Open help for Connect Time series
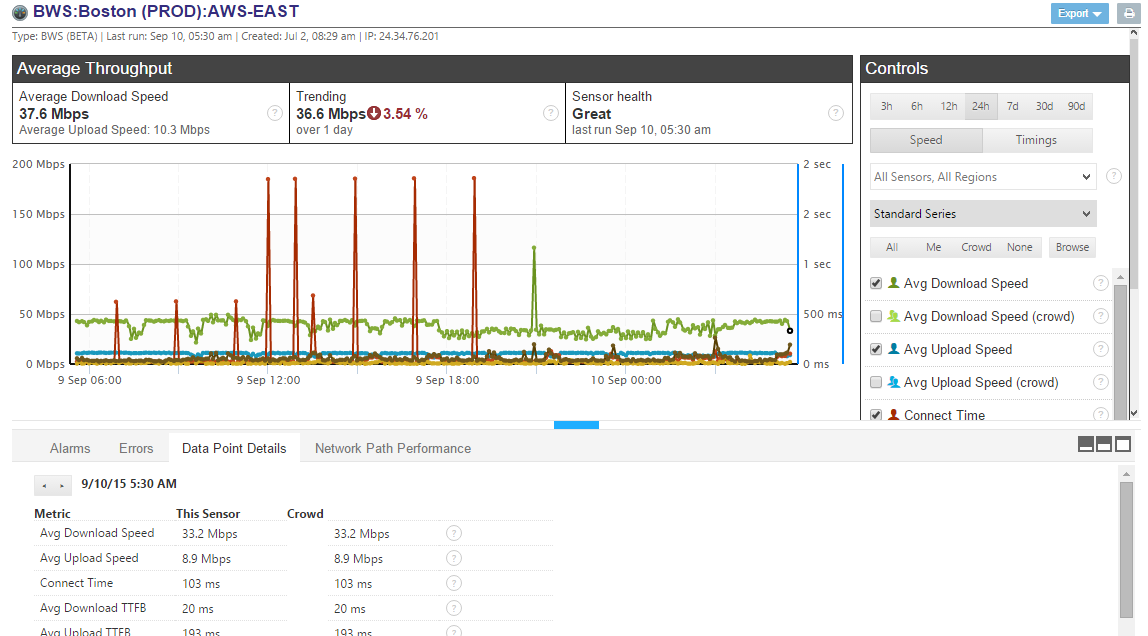Screen dimensions: 1148x636 pos(1100,414)
